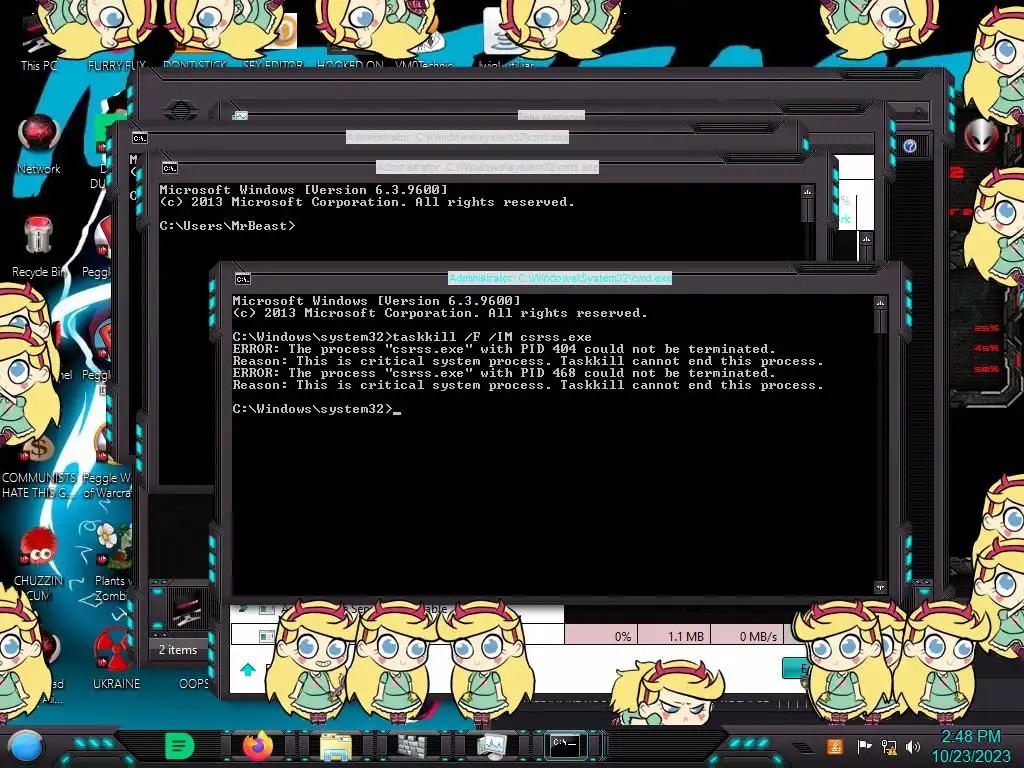Viewport: 1024px width, 768px height.
Task: Open Task Manager's blue help question icon
Action: 910,146
